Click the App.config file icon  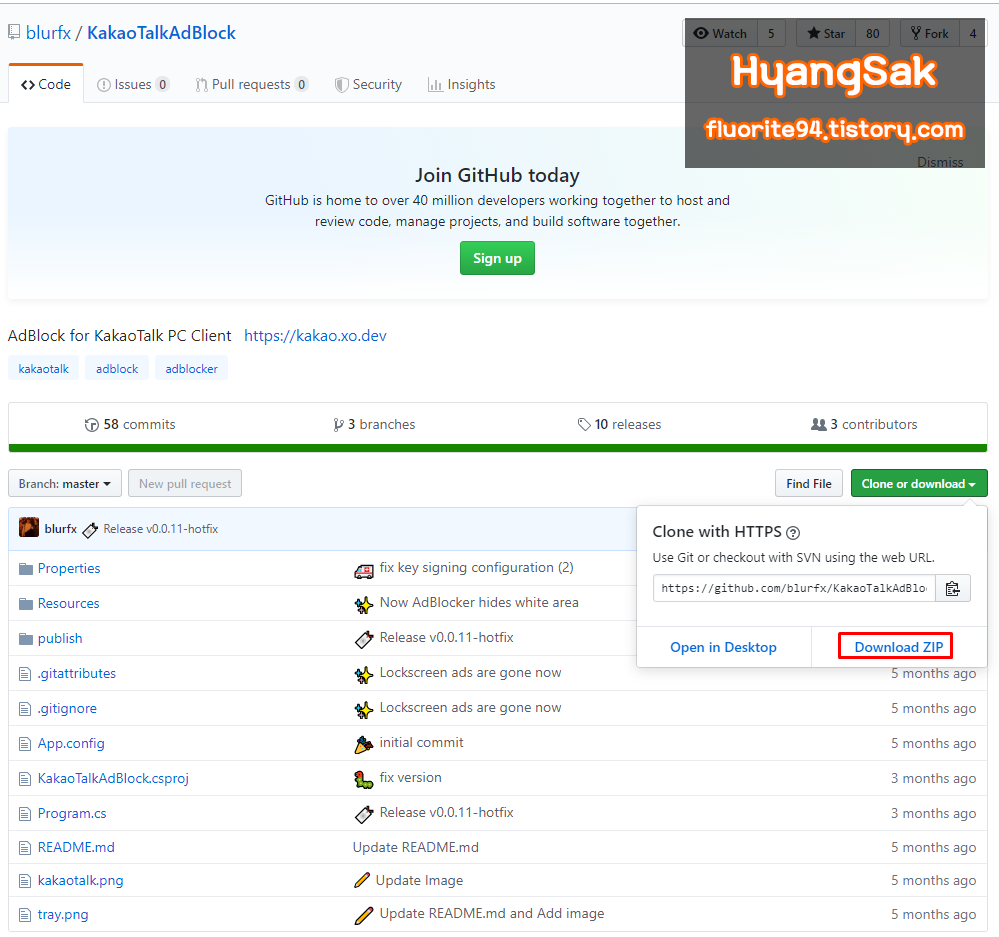tap(25, 744)
